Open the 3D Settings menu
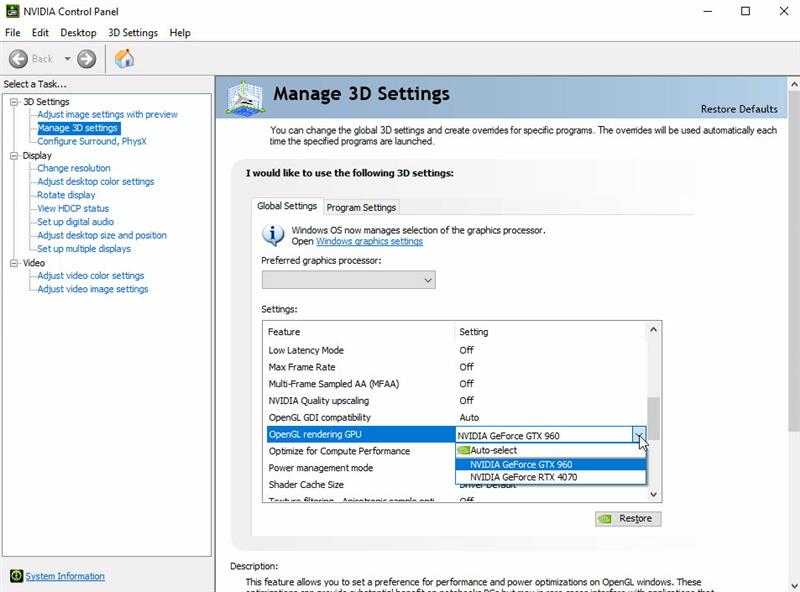Image resolution: width=800 pixels, height=592 pixels. point(133,32)
